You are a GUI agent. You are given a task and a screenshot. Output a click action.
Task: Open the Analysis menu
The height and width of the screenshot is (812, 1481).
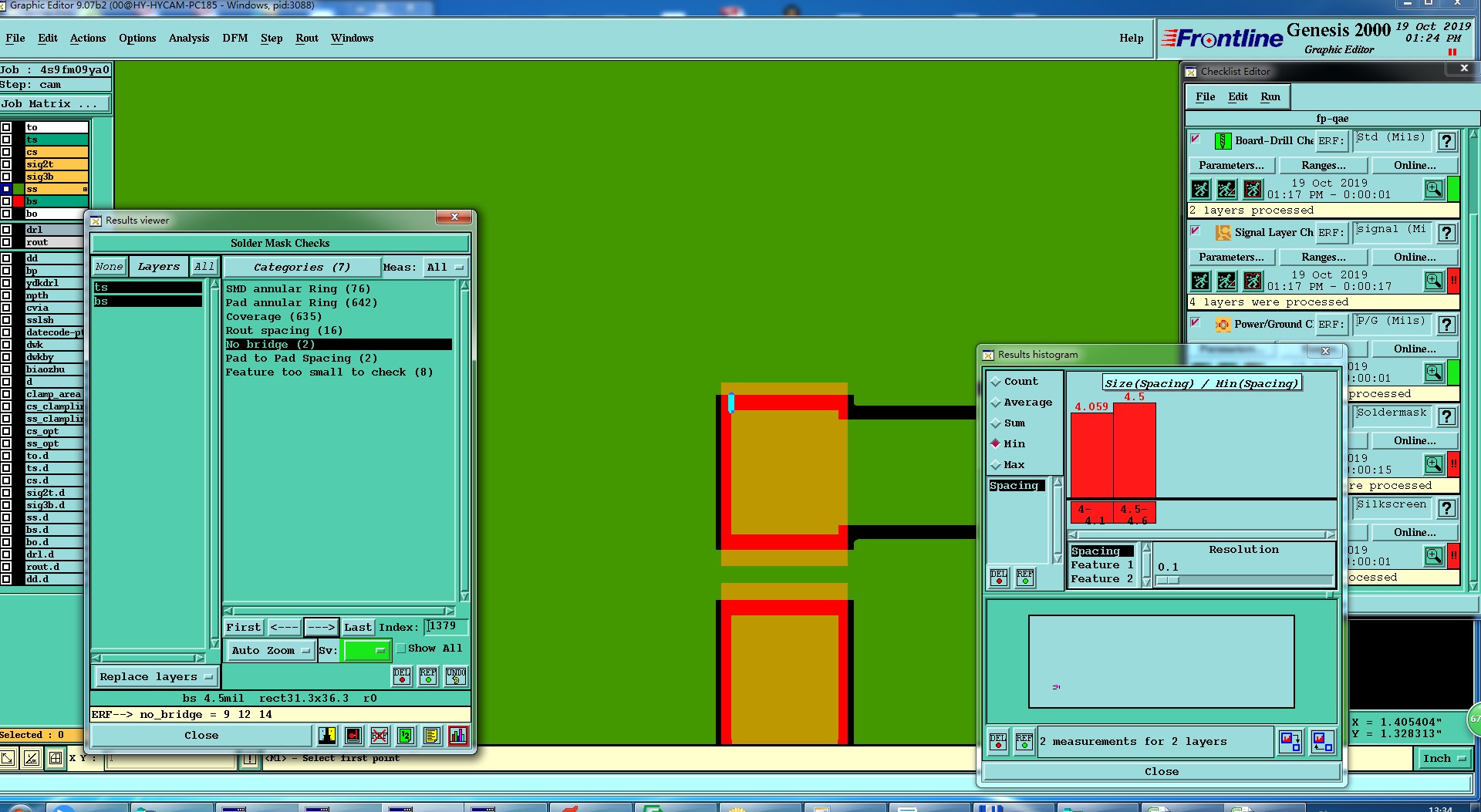tap(189, 38)
